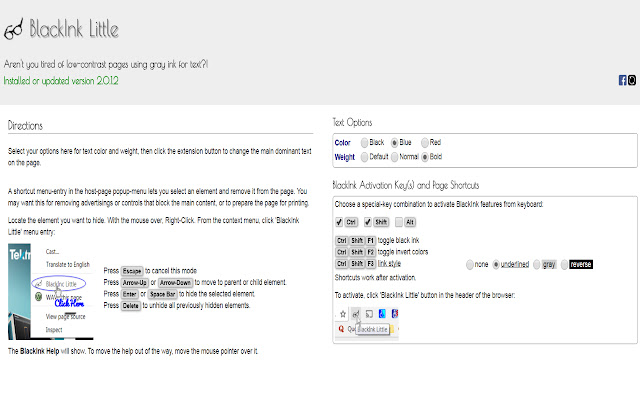Set link style to underlined
The height and width of the screenshot is (400, 640).
(496, 264)
